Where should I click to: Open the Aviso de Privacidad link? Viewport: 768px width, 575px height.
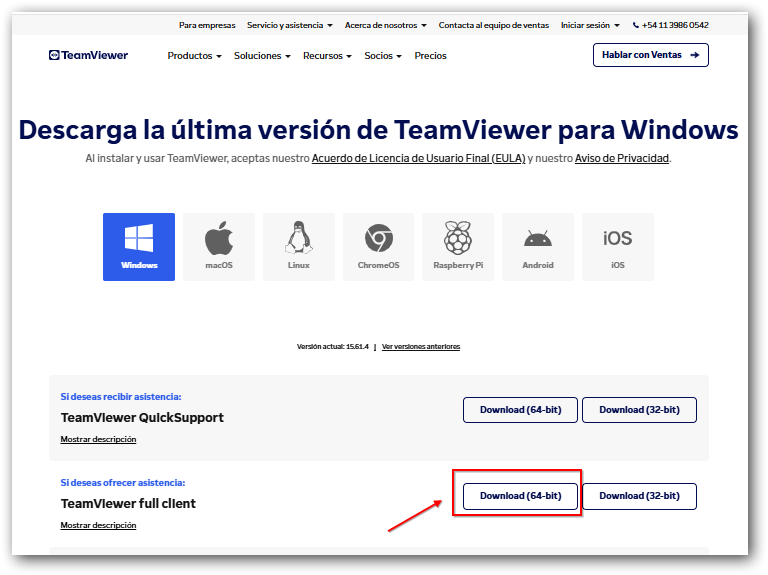(622, 158)
